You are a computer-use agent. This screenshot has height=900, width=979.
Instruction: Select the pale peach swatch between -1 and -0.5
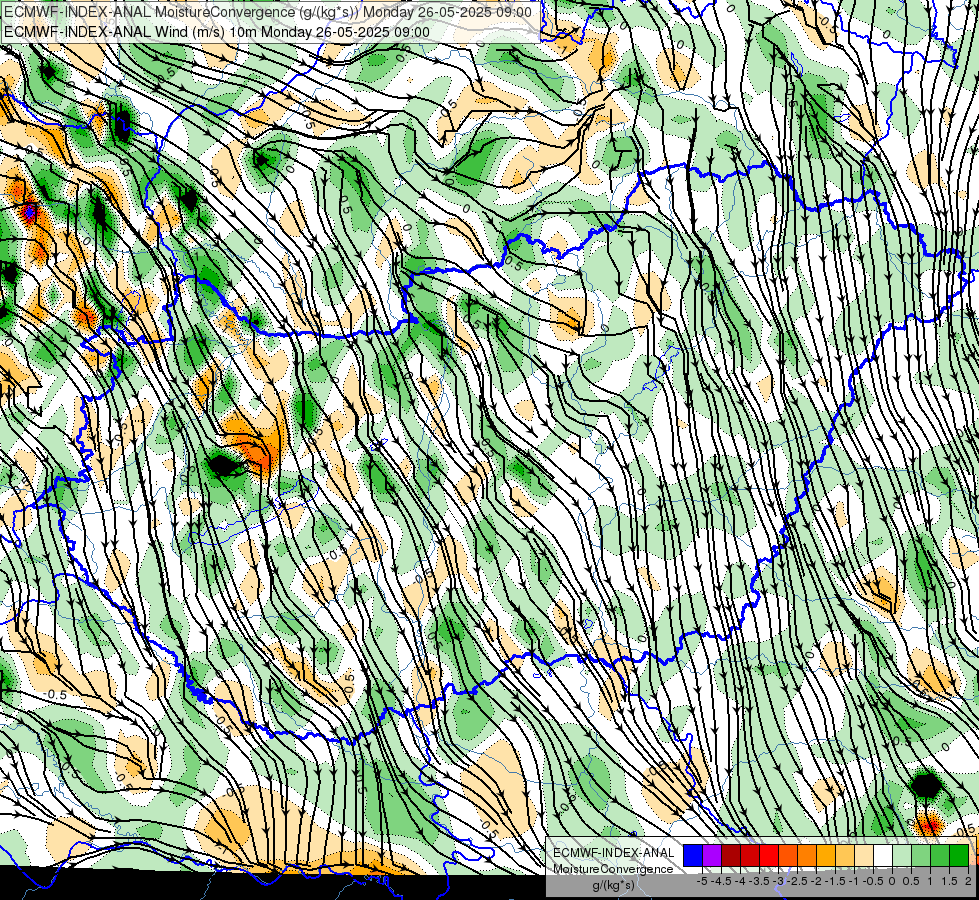(x=864, y=855)
